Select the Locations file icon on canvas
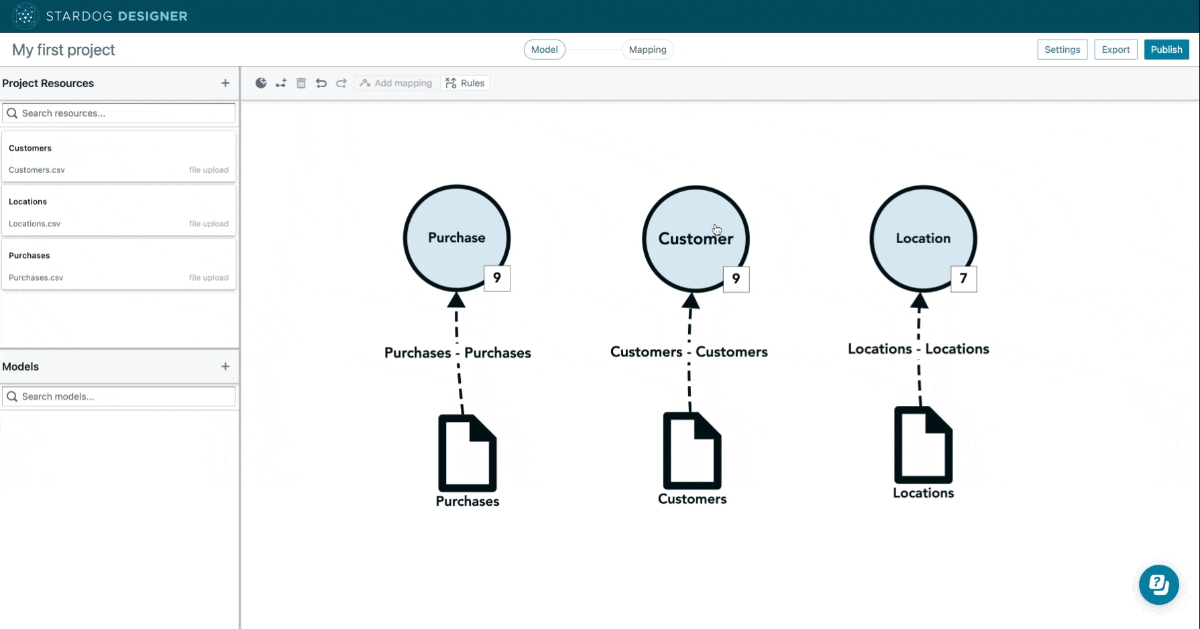1200x629 pixels. click(x=923, y=444)
